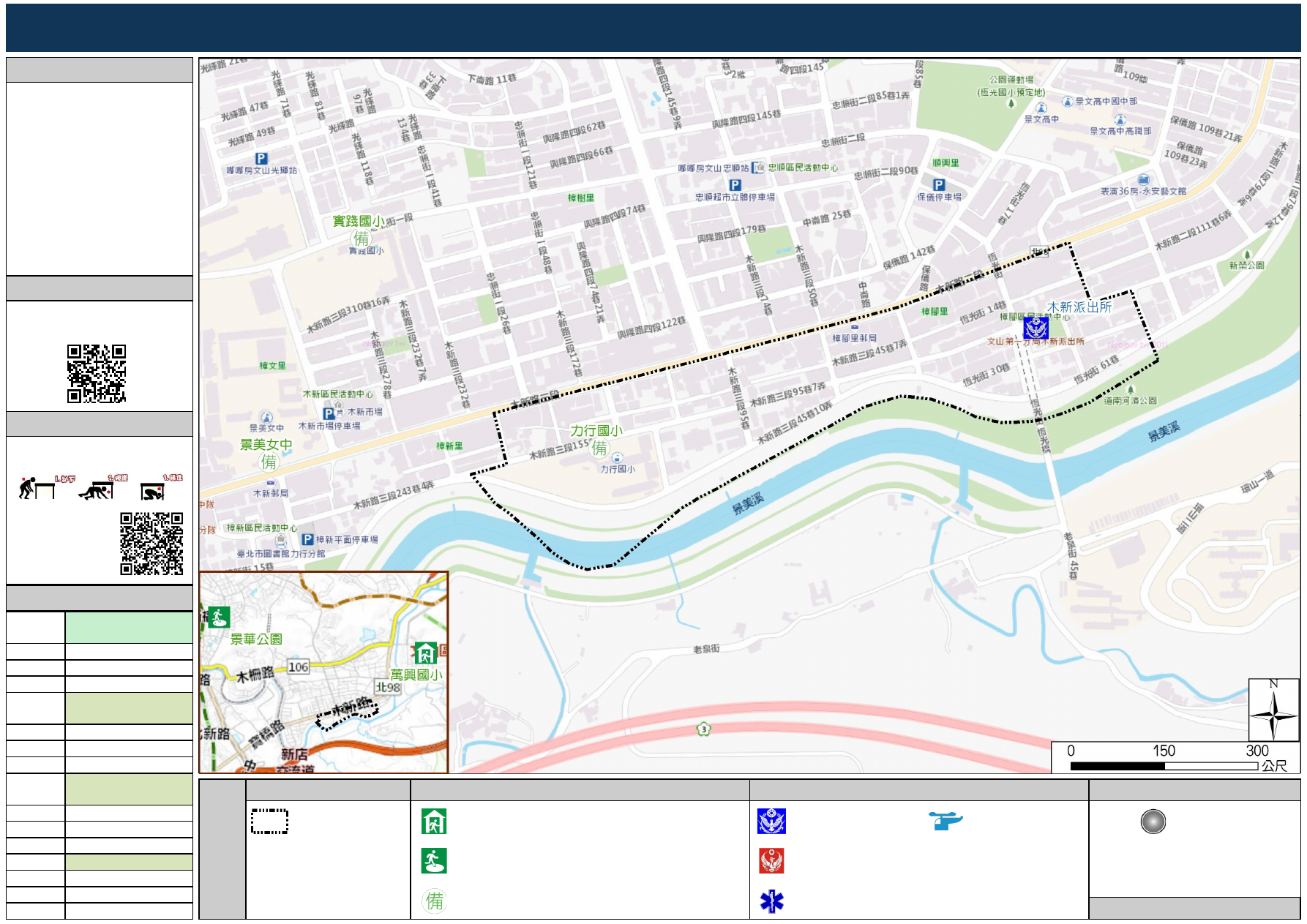This screenshot has width=1307, height=924.
Task: Click the 備 marker under 力行國小
Action: [600, 448]
